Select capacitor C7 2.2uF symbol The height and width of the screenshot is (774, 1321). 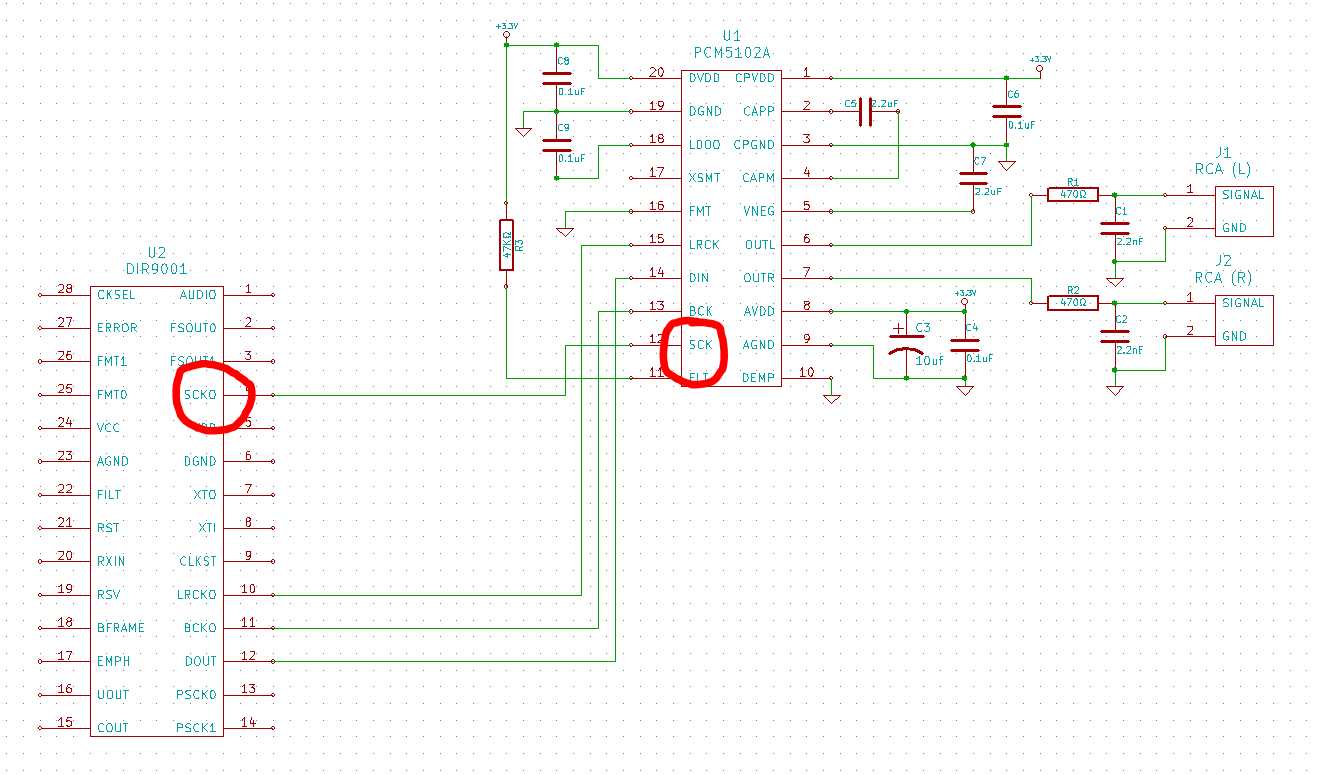pyautogui.click(x=973, y=178)
